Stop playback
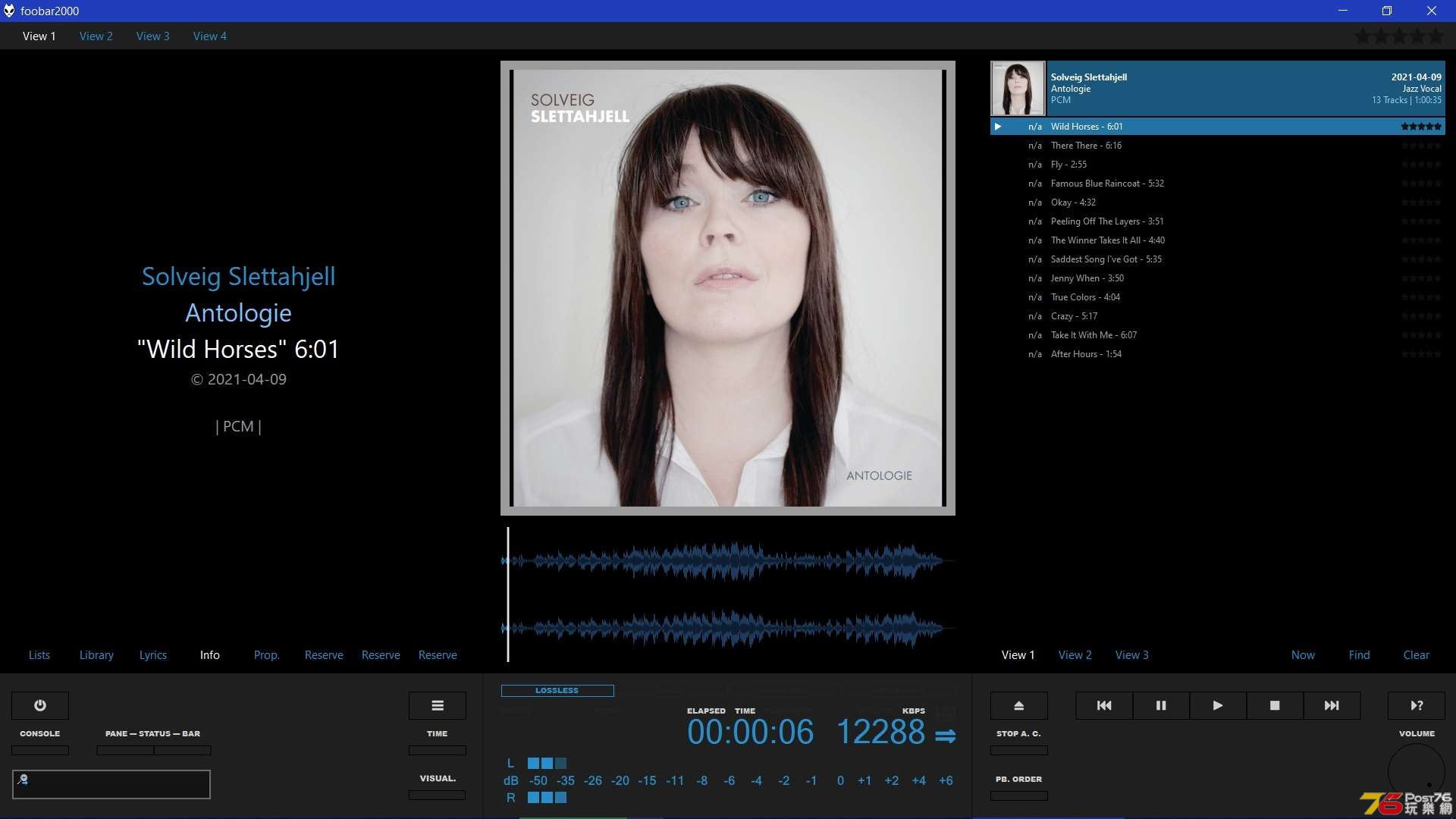Viewport: 1456px width, 819px height. click(1275, 705)
